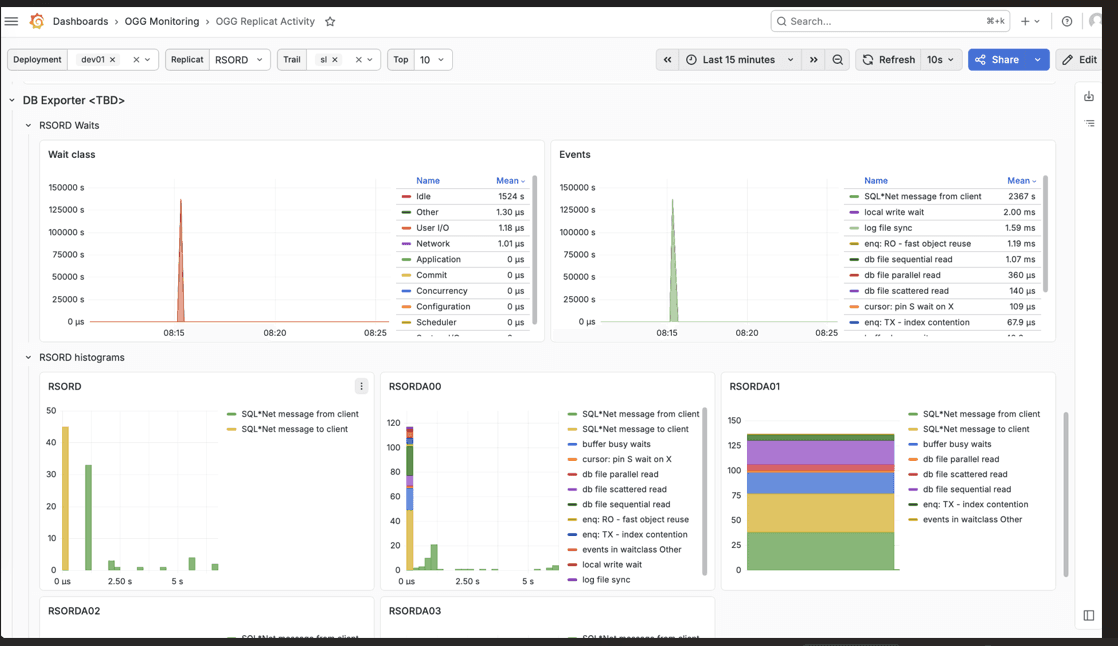The height and width of the screenshot is (646, 1118).
Task: Open the plus add-new menu
Action: 1030,21
